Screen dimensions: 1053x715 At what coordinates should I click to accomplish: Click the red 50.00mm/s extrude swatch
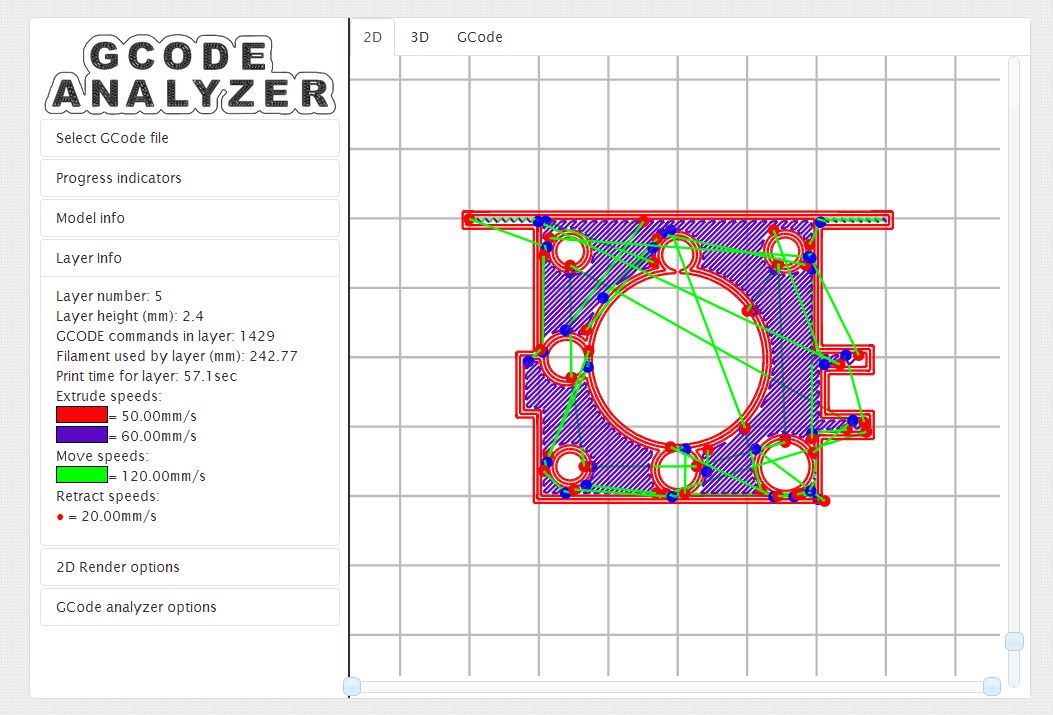pyautogui.click(x=82, y=415)
